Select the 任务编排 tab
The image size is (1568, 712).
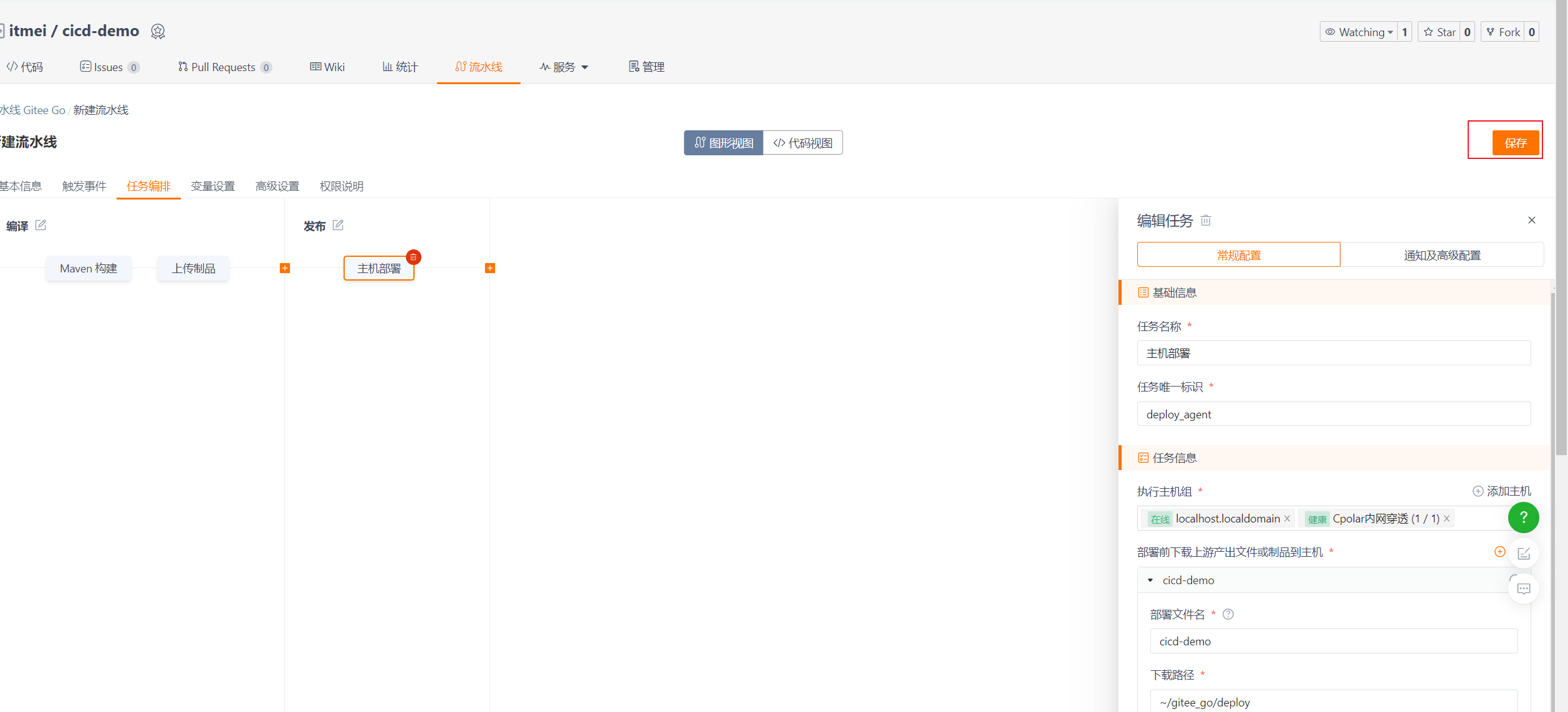[148, 186]
